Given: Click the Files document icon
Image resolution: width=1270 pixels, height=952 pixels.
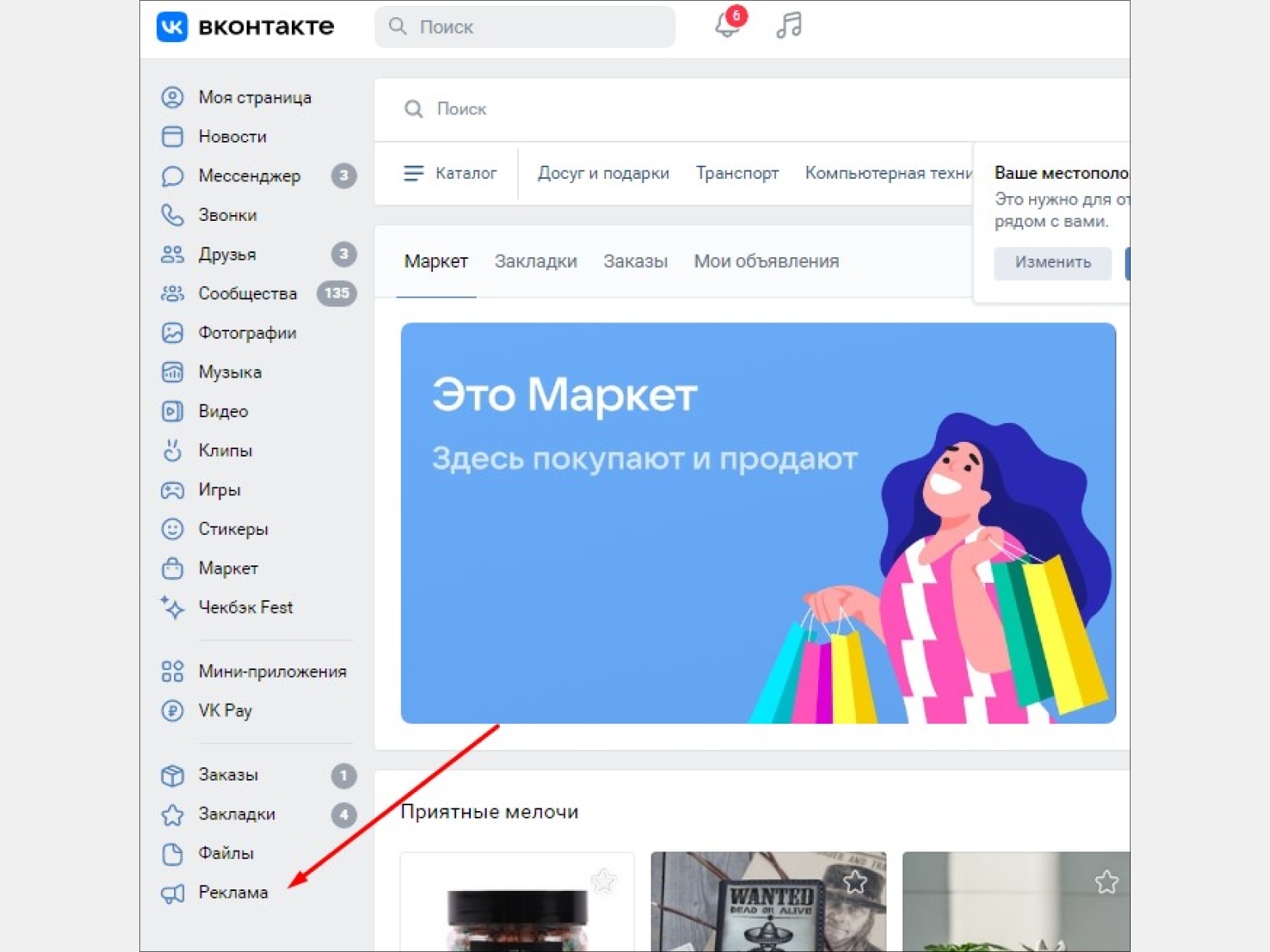Looking at the screenshot, I should pos(172,853).
